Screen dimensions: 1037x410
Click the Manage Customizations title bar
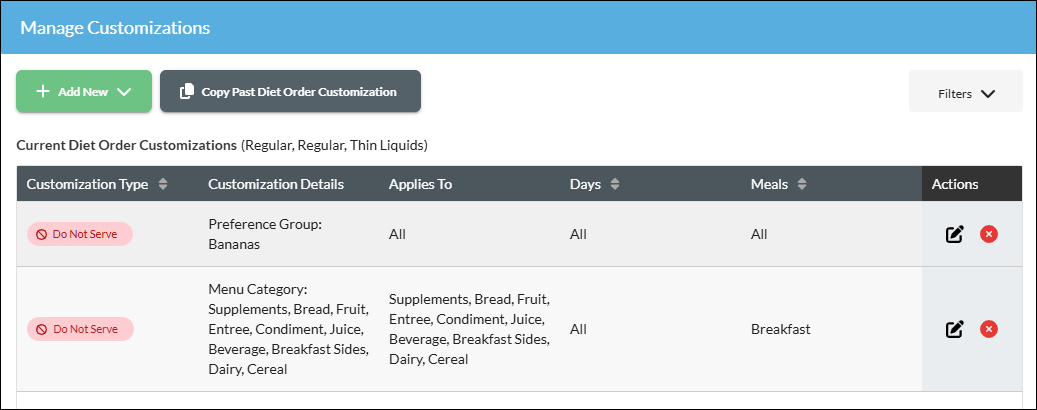click(518, 28)
